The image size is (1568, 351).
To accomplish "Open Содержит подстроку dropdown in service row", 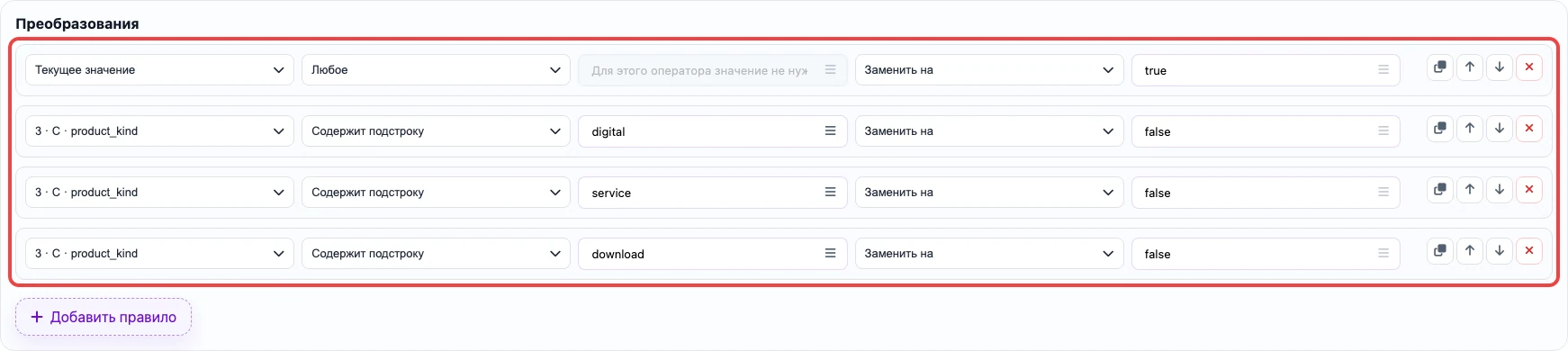I will click(436, 193).
